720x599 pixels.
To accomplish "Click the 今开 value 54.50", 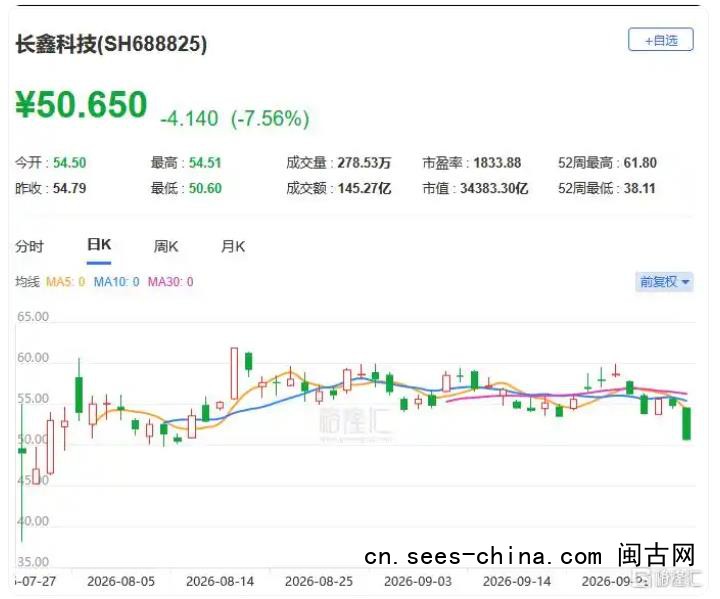I will [x=69, y=163].
